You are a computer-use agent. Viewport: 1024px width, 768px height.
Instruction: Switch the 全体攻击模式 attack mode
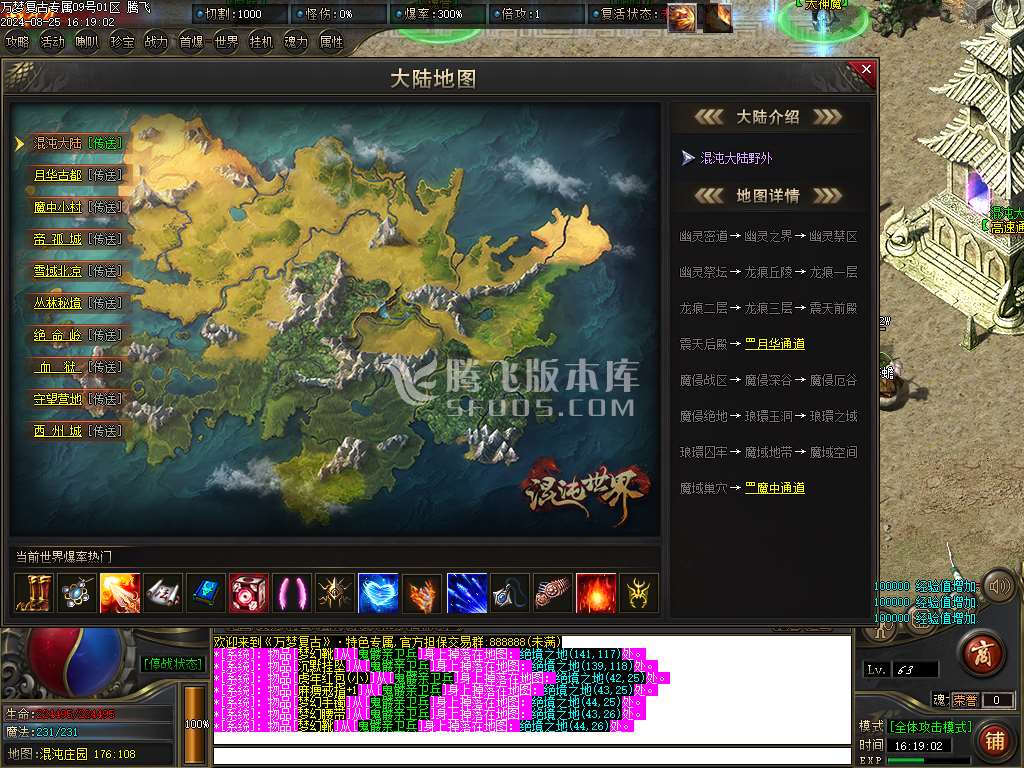click(930, 727)
